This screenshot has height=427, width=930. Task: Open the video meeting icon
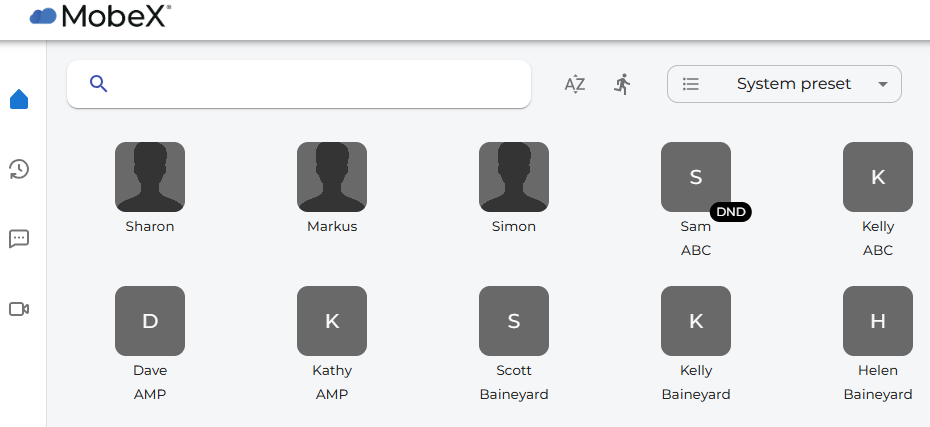pyautogui.click(x=19, y=309)
